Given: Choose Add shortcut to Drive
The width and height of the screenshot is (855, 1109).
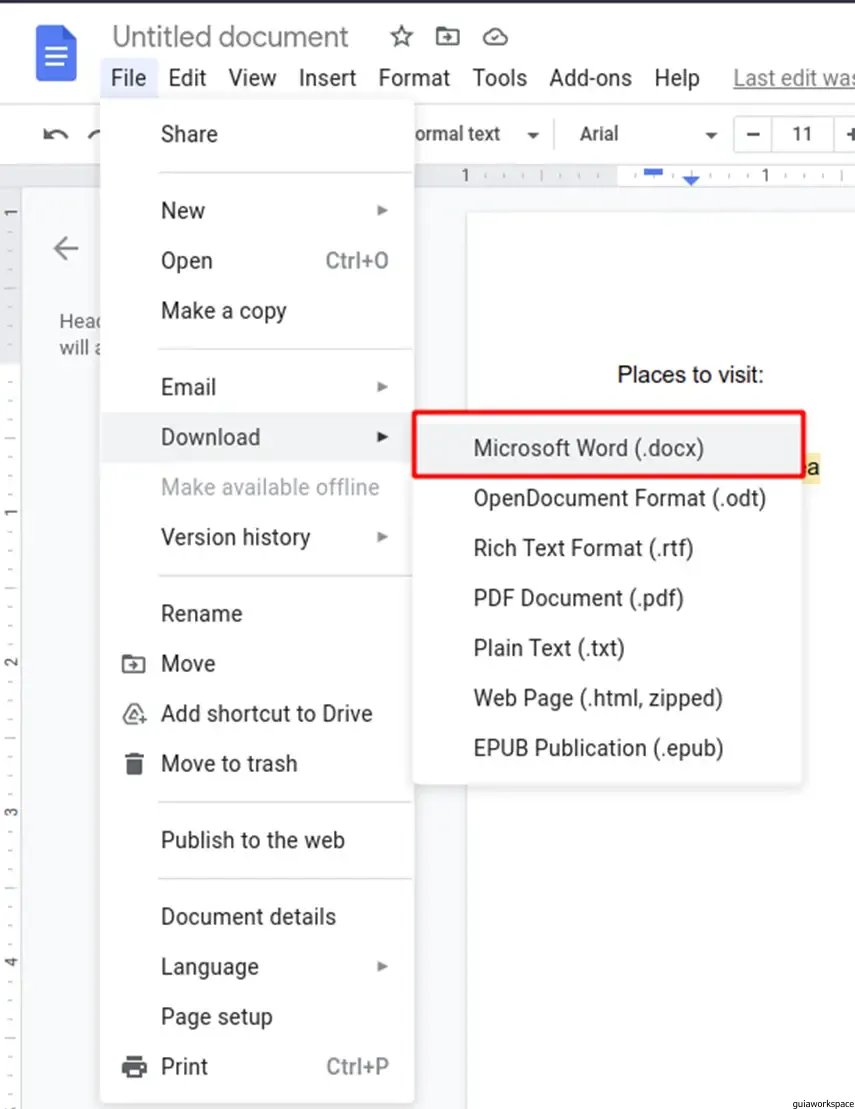Looking at the screenshot, I should [x=266, y=714].
